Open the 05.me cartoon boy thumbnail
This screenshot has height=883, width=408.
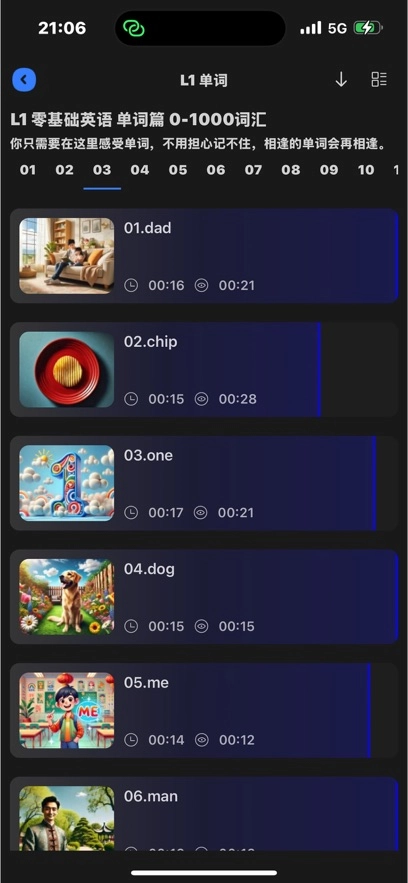click(x=66, y=711)
